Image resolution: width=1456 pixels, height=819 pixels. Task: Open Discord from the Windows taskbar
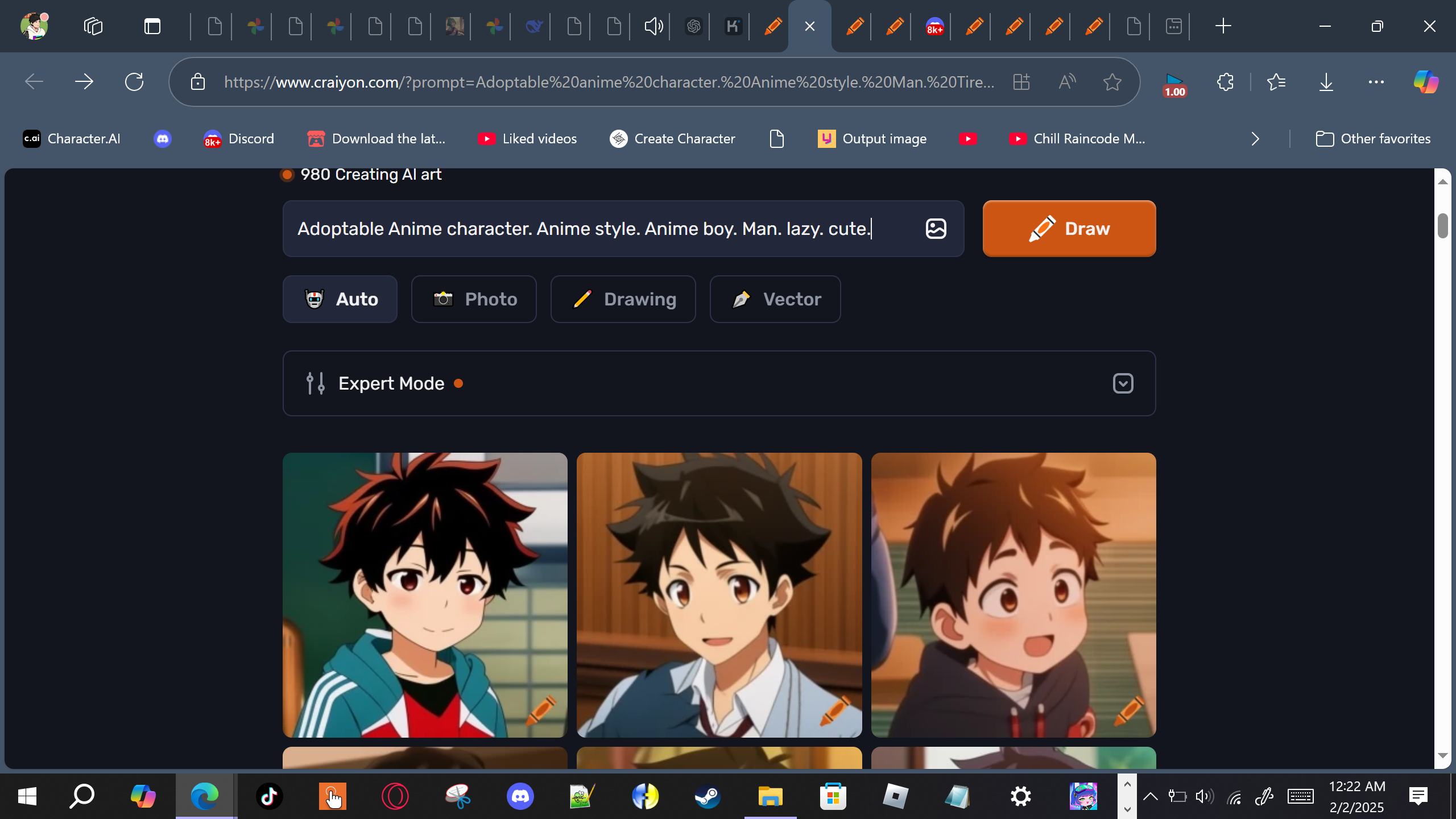tap(520, 796)
